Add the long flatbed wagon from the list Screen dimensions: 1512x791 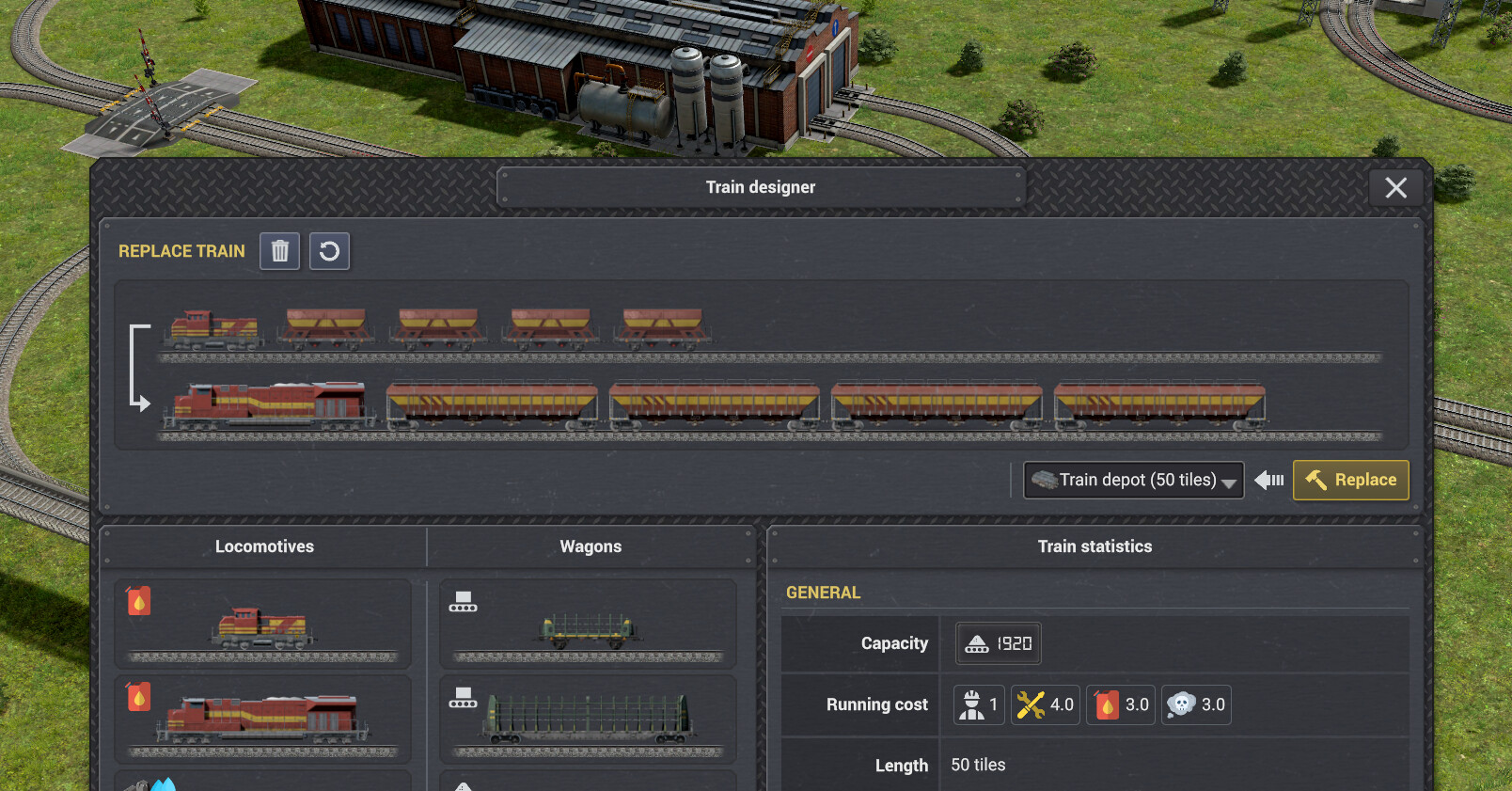(x=589, y=719)
